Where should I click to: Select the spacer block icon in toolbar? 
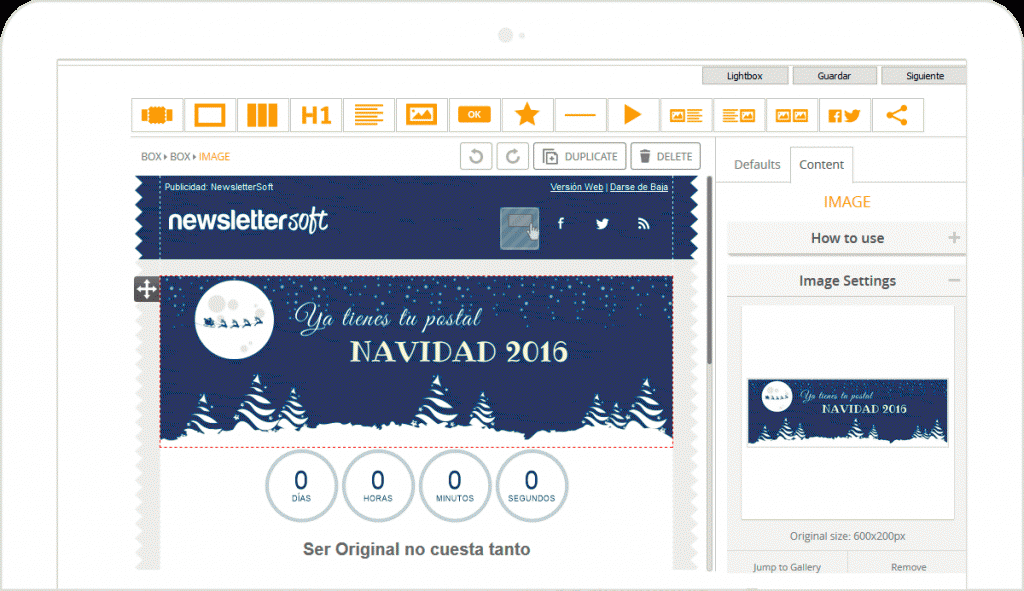click(157, 115)
